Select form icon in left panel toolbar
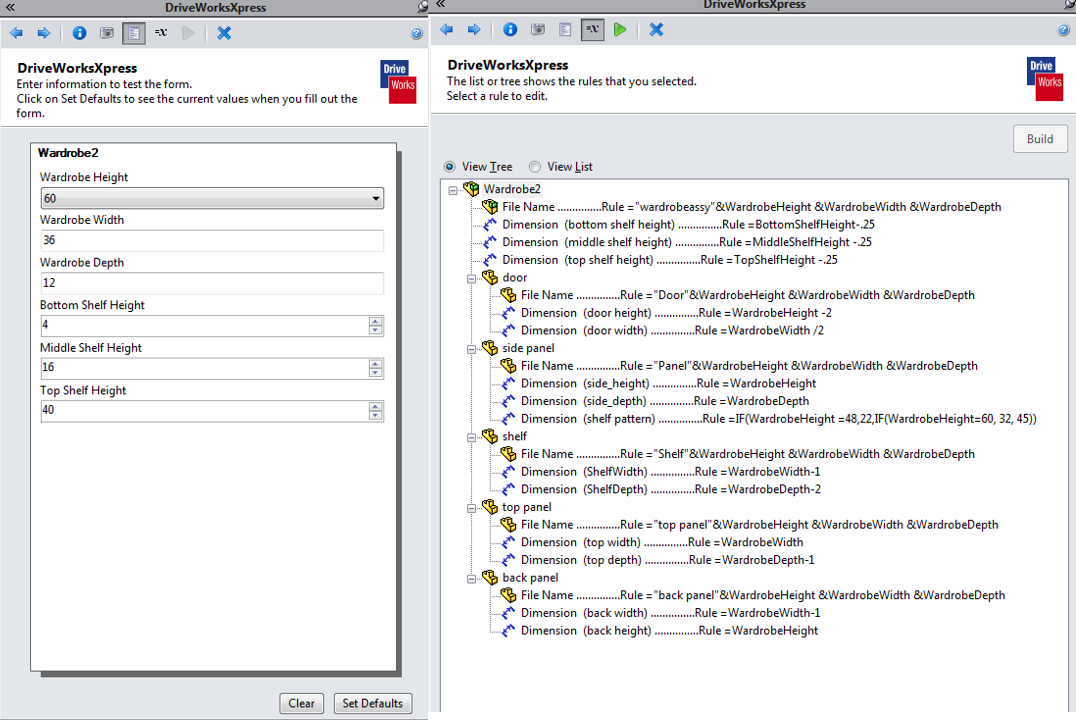Screen dimensions: 1076x720 click(134, 33)
